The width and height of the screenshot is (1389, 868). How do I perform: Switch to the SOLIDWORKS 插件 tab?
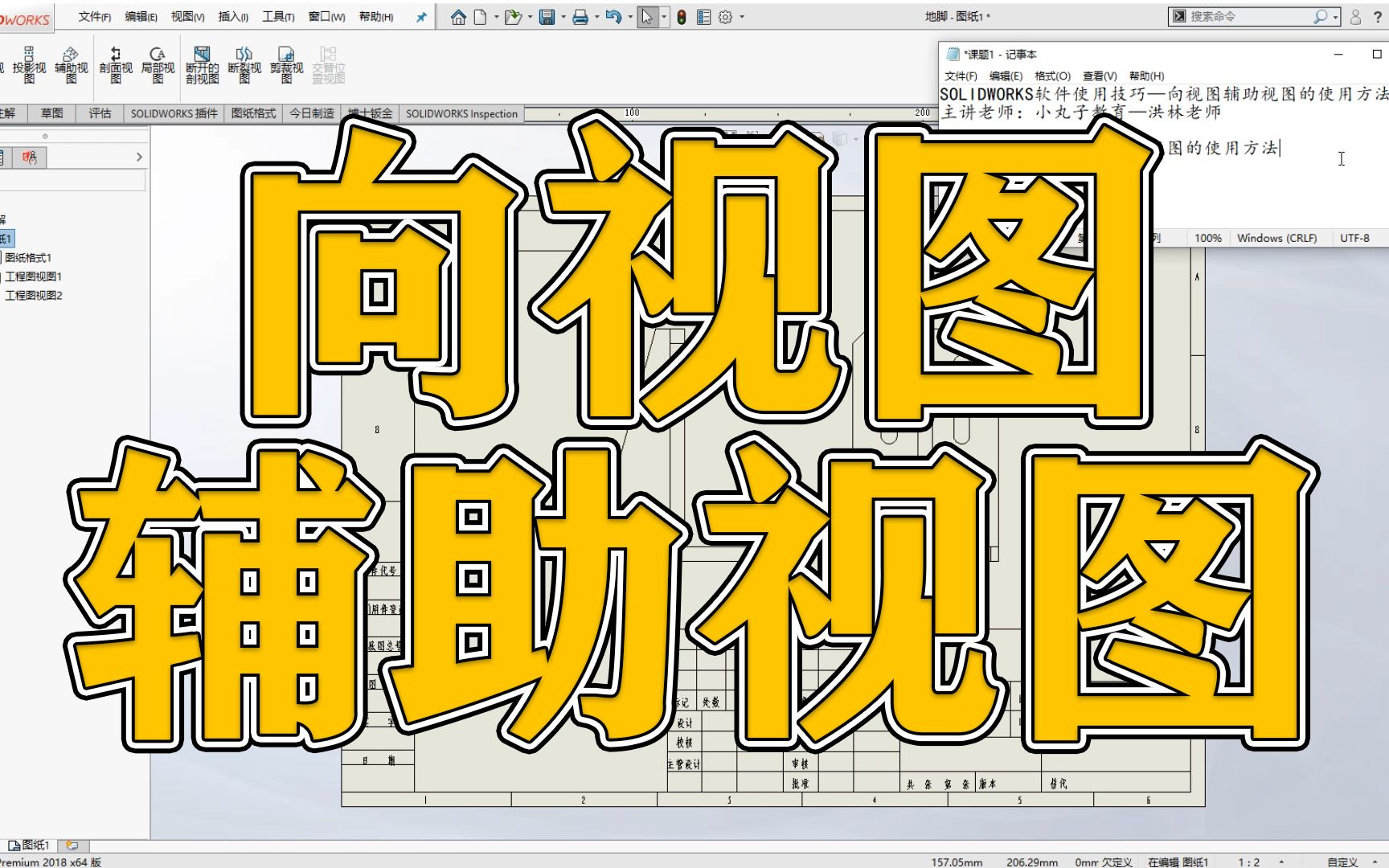pos(174,113)
